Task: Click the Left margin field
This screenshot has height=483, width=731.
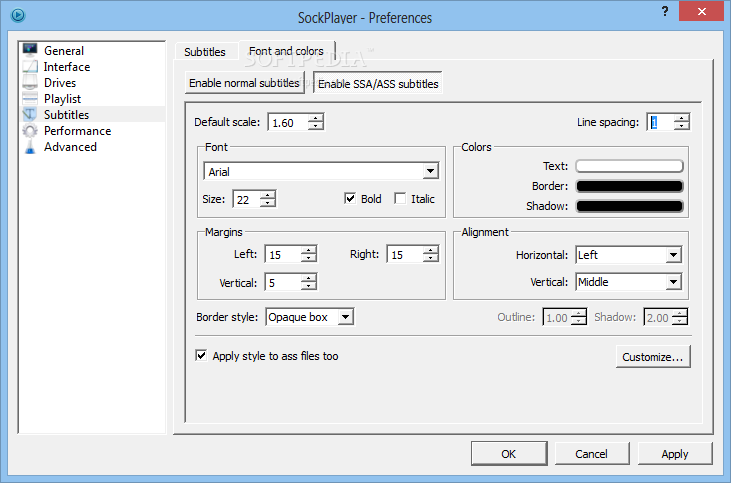Action: pos(283,255)
